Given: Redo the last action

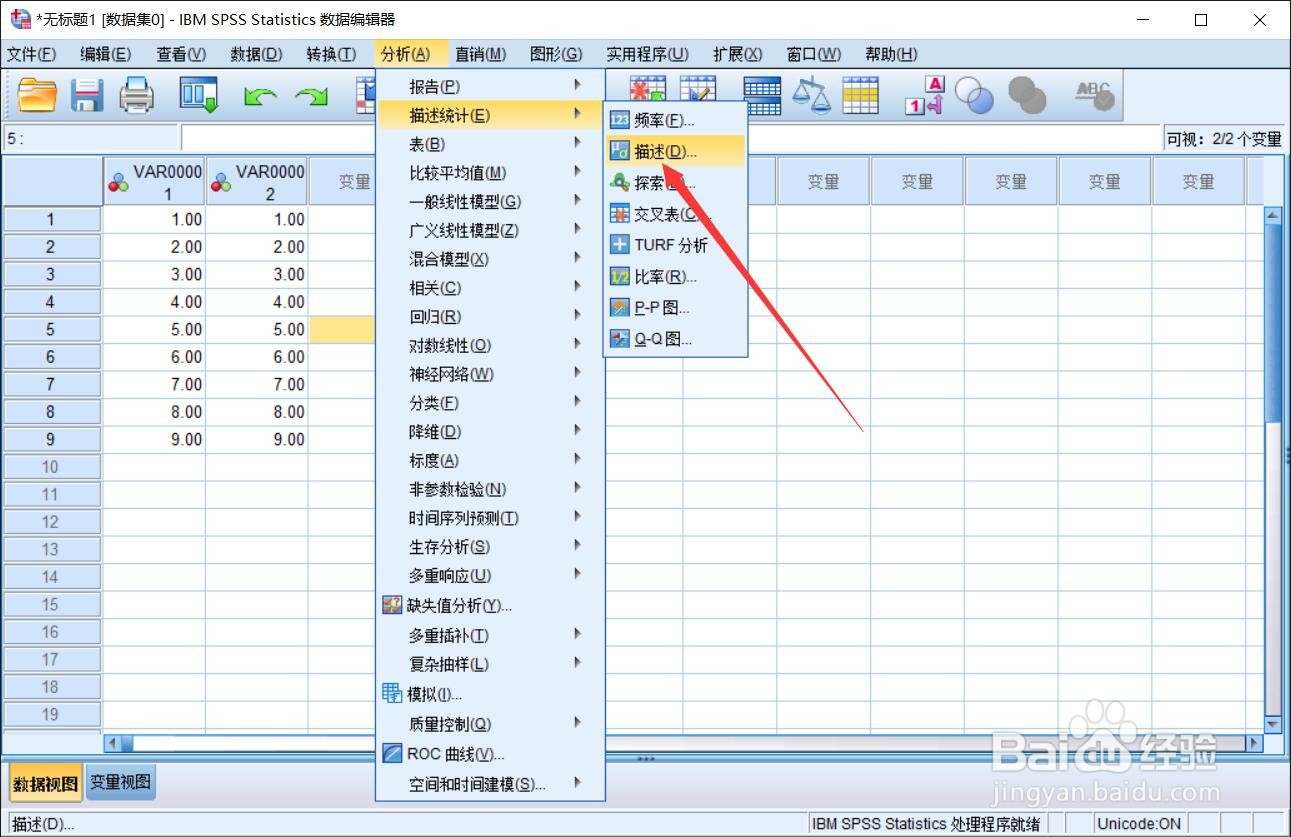Looking at the screenshot, I should click(312, 94).
